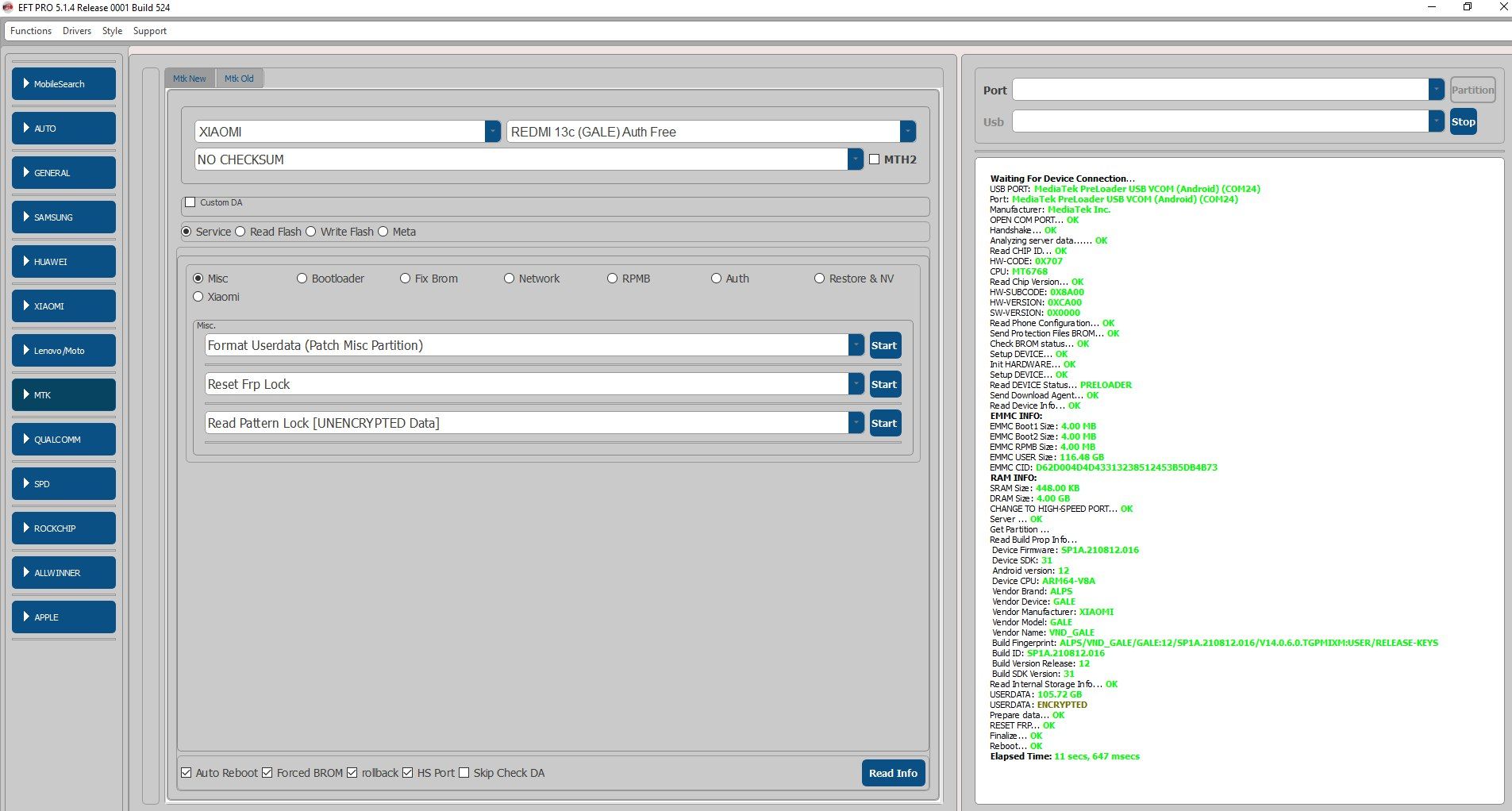Toggle the Auto Reboot checkbox
This screenshot has height=811, width=1512.
coord(187,773)
